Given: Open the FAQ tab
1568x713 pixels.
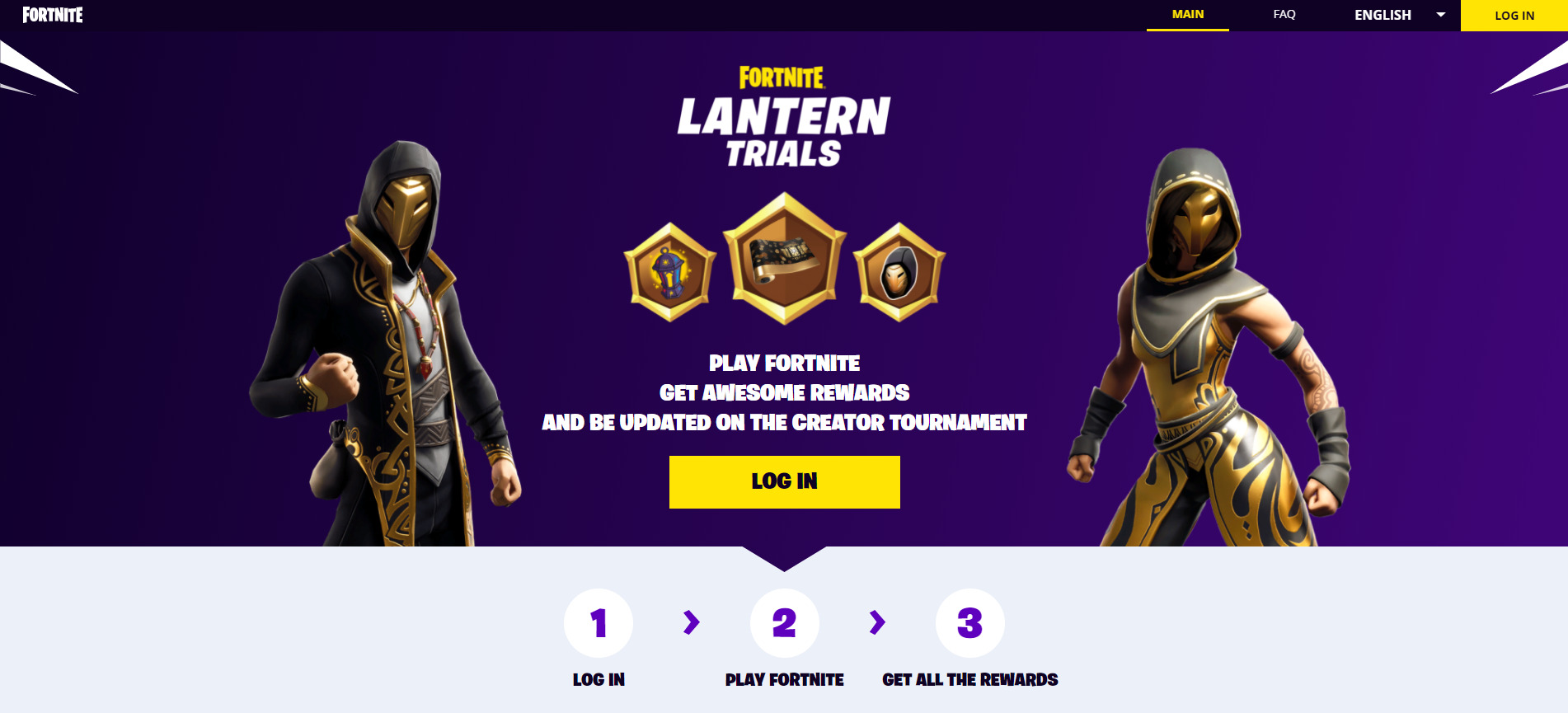Looking at the screenshot, I should click(x=1284, y=15).
